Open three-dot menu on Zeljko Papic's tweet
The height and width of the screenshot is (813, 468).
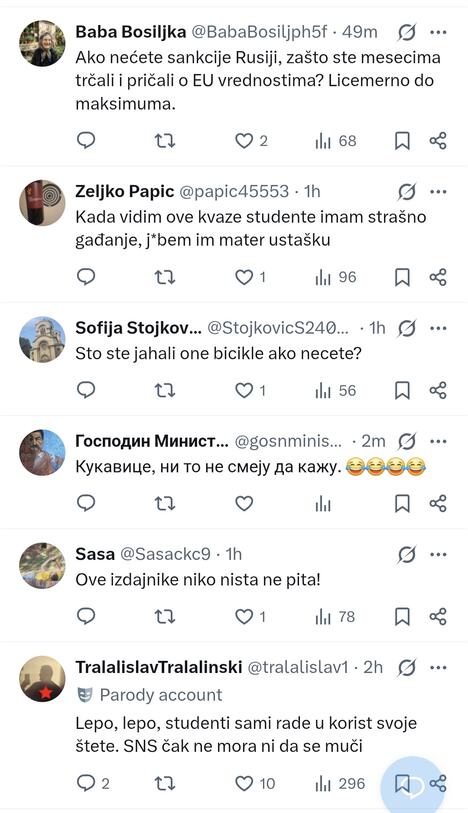pos(438,192)
